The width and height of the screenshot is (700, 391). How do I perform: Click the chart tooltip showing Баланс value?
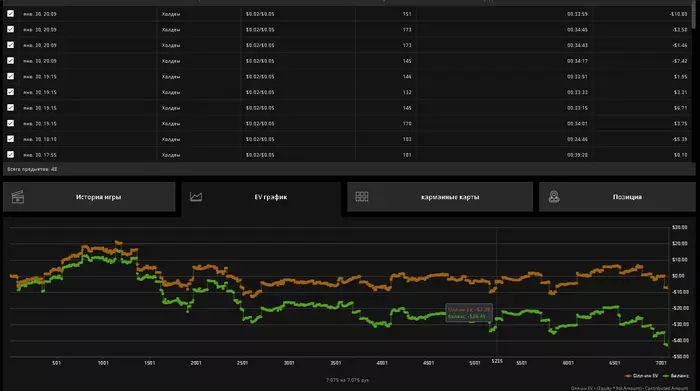coord(469,313)
